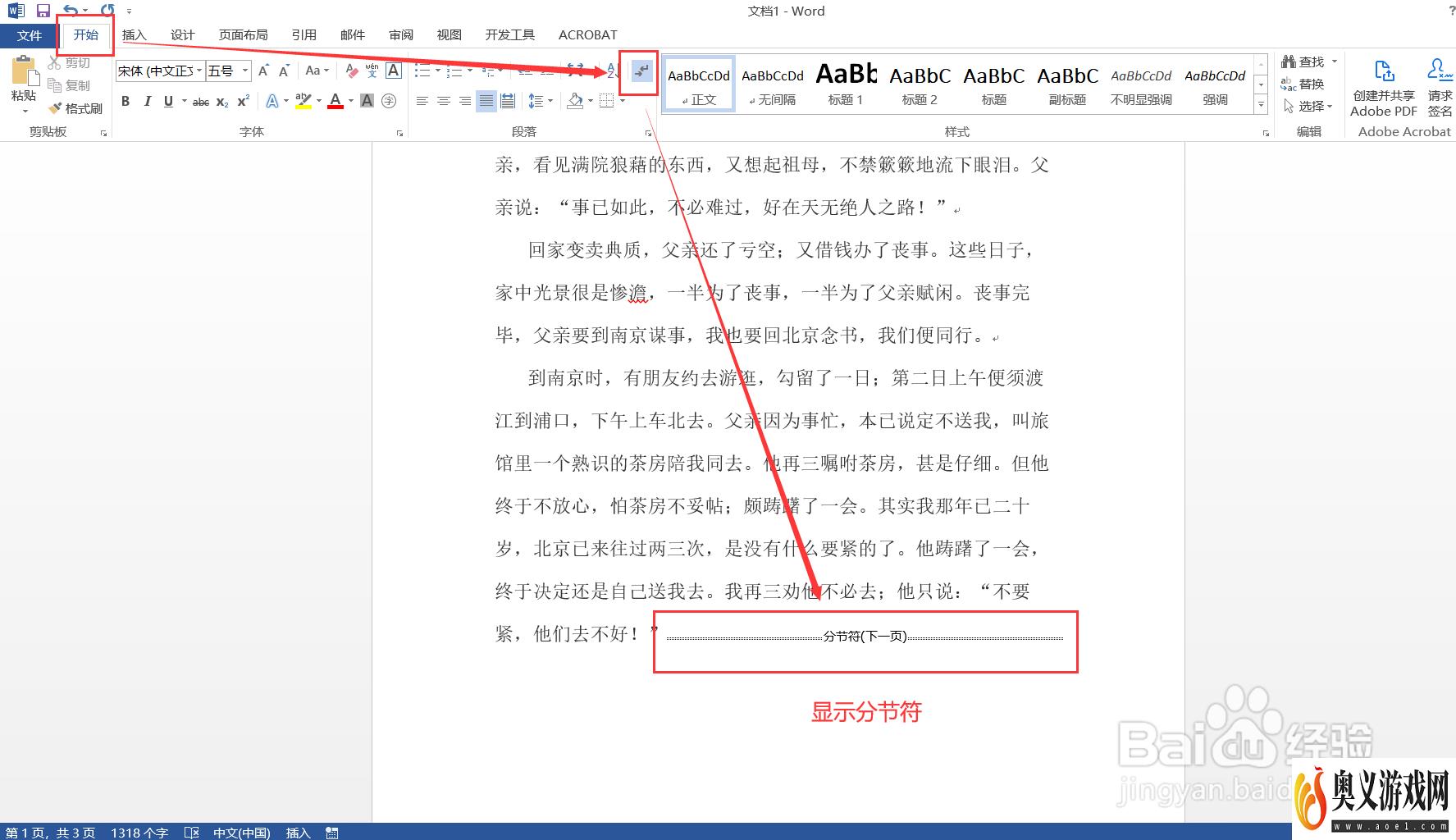Click the Redo icon
The height and width of the screenshot is (840, 1456).
(107, 11)
